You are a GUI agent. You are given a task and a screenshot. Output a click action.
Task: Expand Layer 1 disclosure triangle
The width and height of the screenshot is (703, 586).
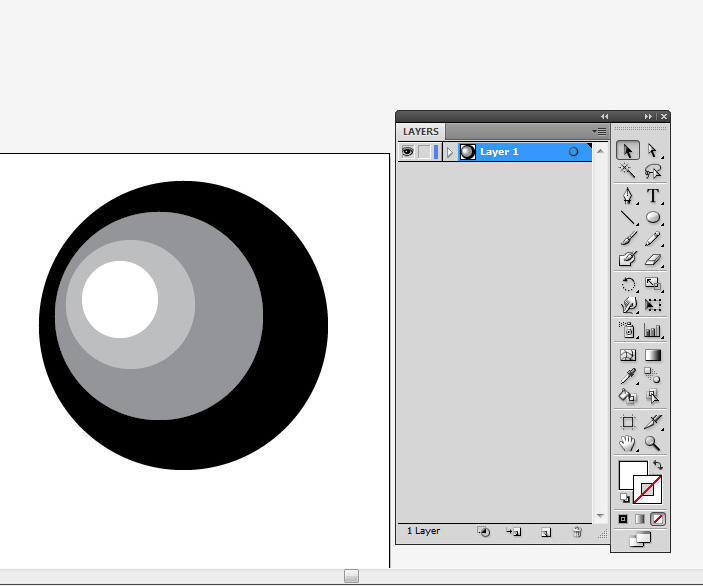[x=450, y=152]
